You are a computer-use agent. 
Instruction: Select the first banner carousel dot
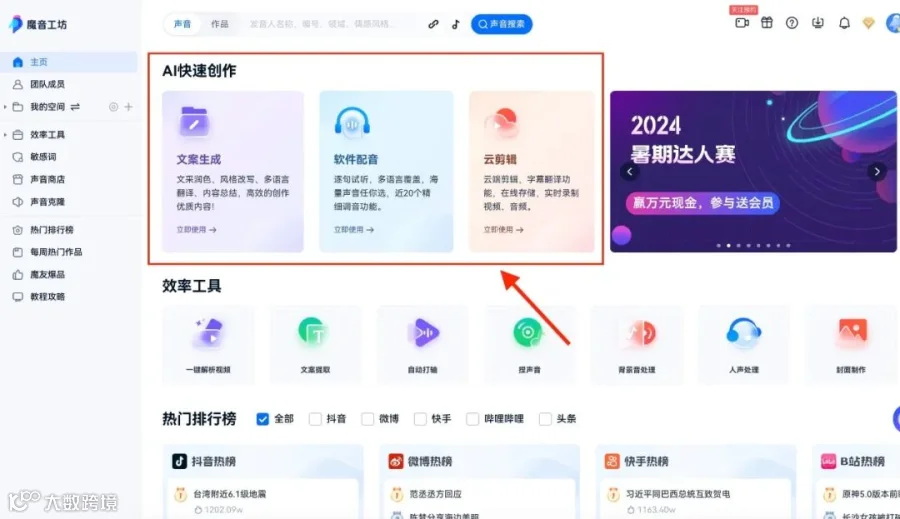point(719,245)
